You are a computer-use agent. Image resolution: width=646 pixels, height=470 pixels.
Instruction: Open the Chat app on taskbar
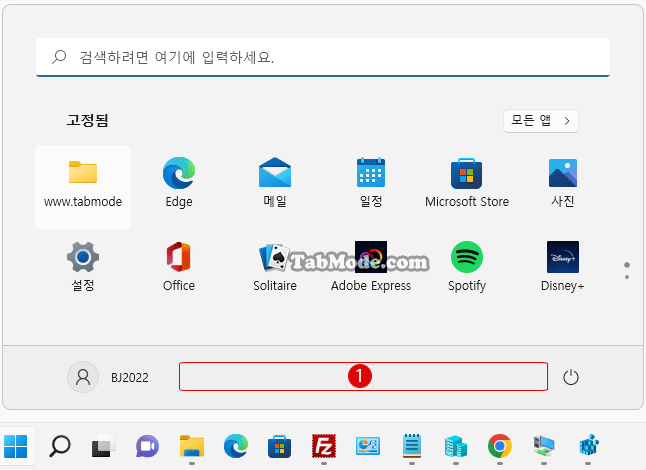(147, 447)
